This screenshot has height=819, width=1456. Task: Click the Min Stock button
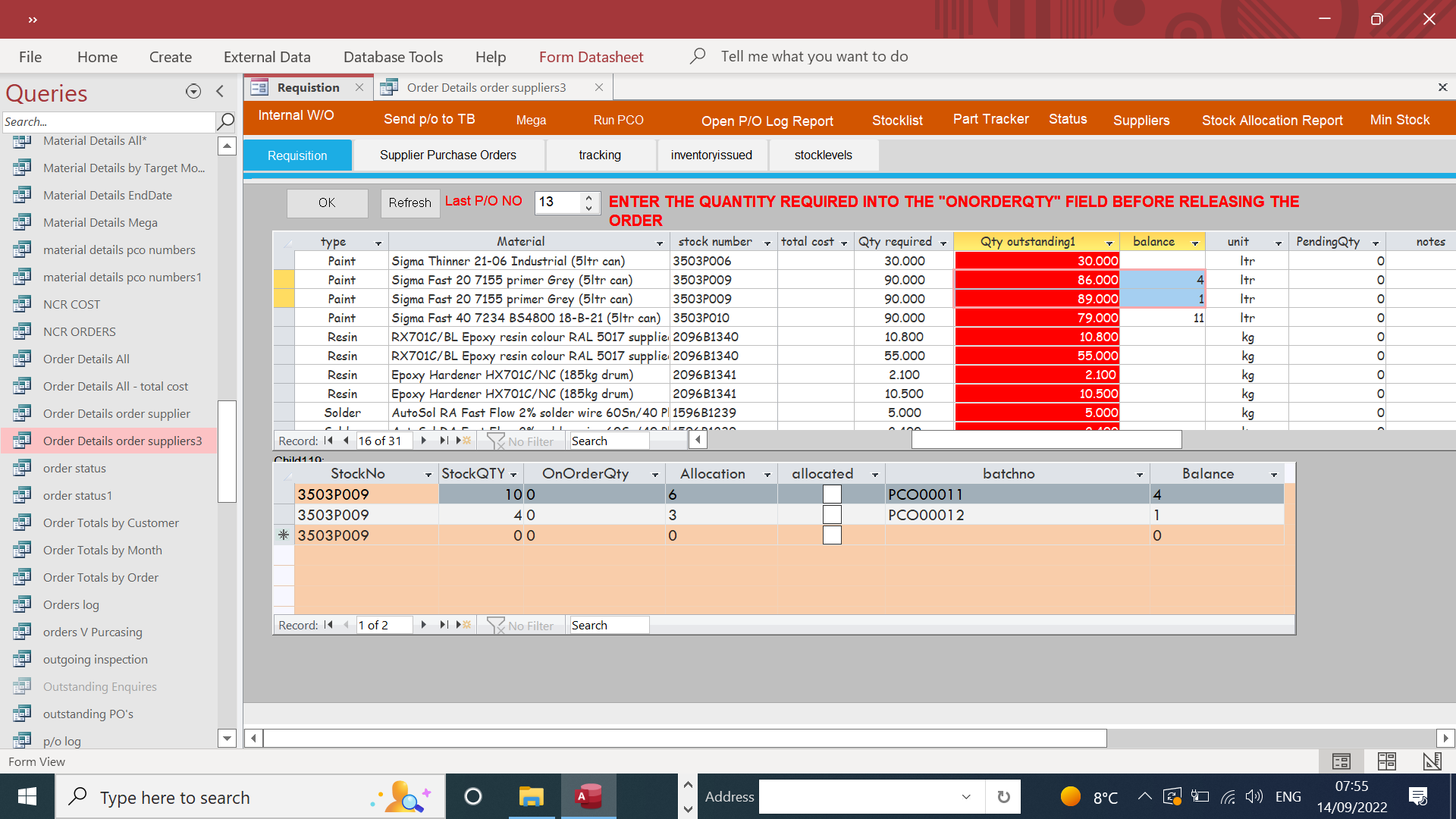tap(1399, 120)
